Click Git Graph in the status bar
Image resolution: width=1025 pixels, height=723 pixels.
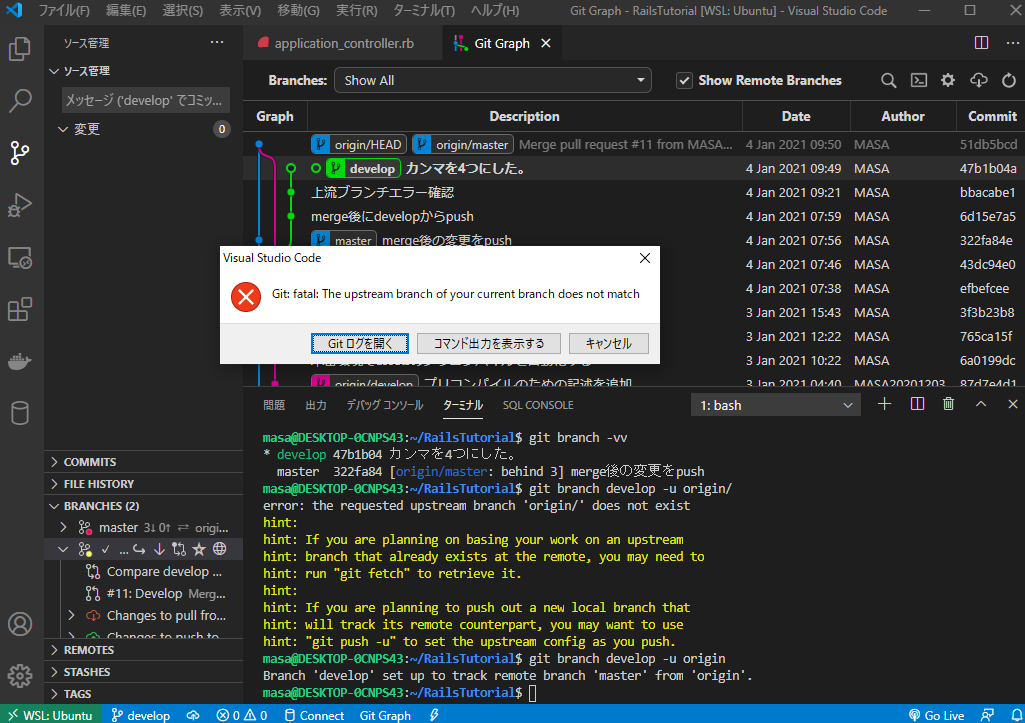point(385,715)
